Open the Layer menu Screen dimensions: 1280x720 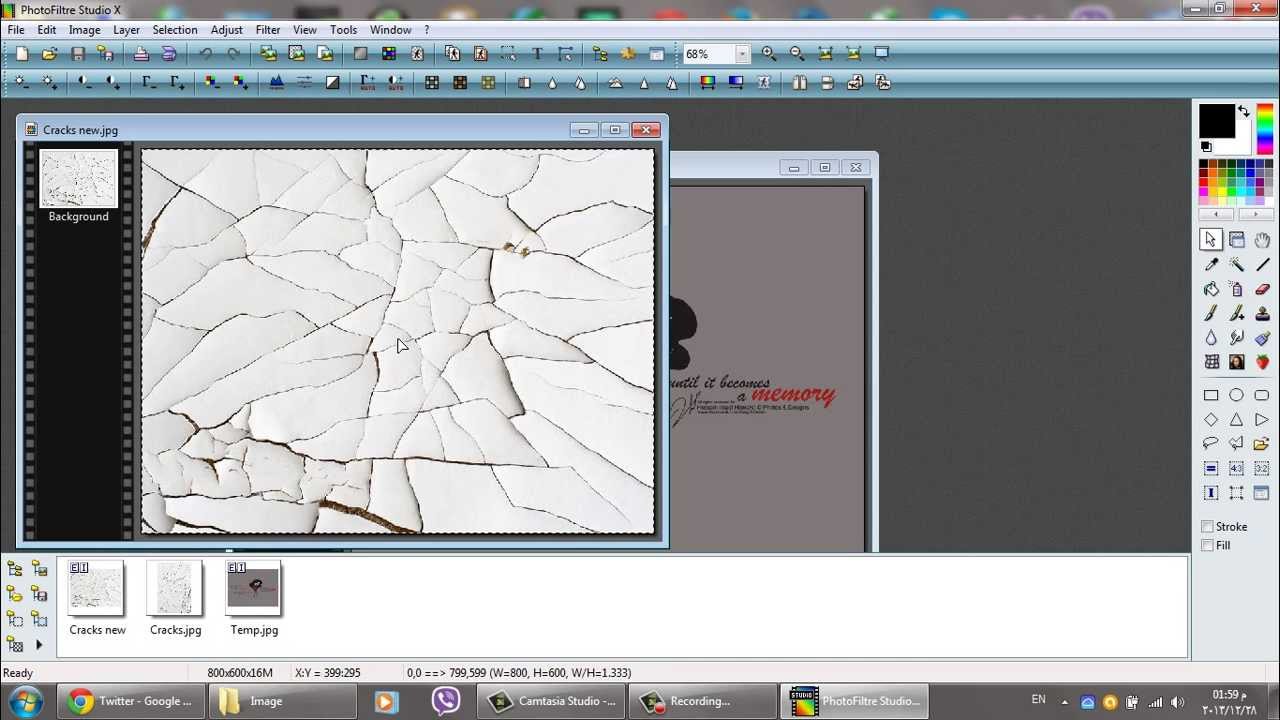tap(126, 30)
